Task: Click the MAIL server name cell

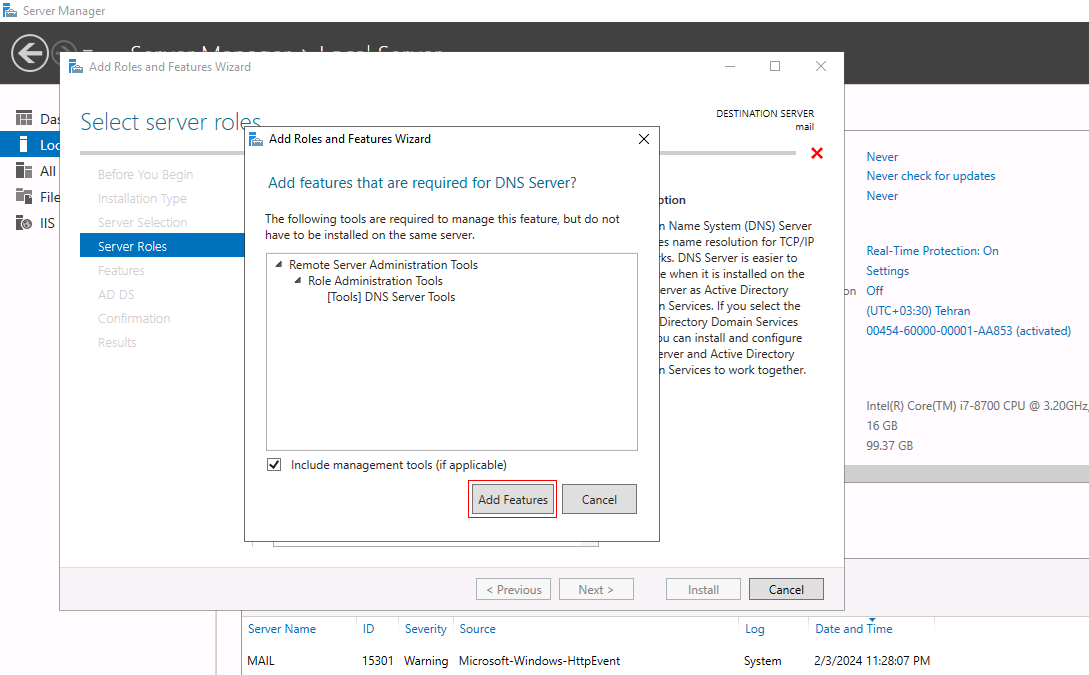Action: [261, 660]
